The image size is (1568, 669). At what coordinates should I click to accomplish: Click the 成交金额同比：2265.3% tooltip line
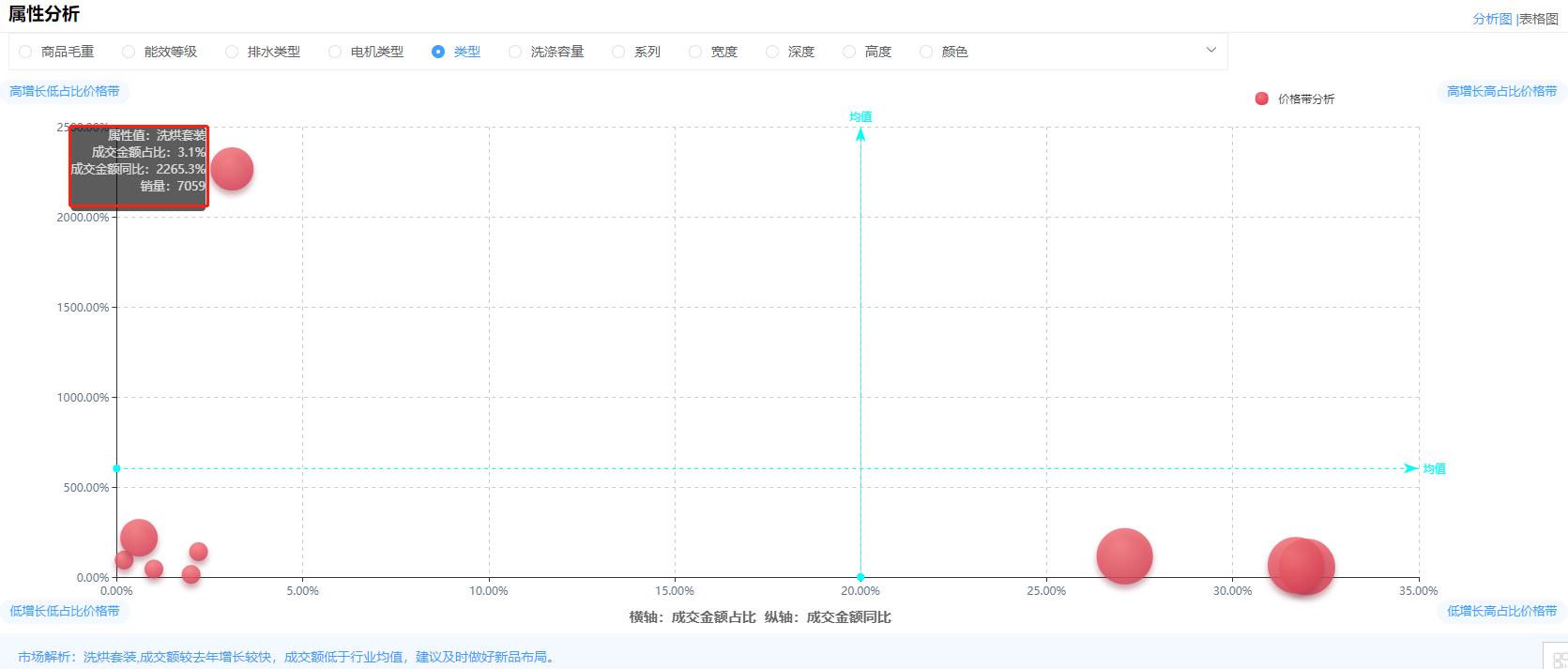pyautogui.click(x=138, y=169)
